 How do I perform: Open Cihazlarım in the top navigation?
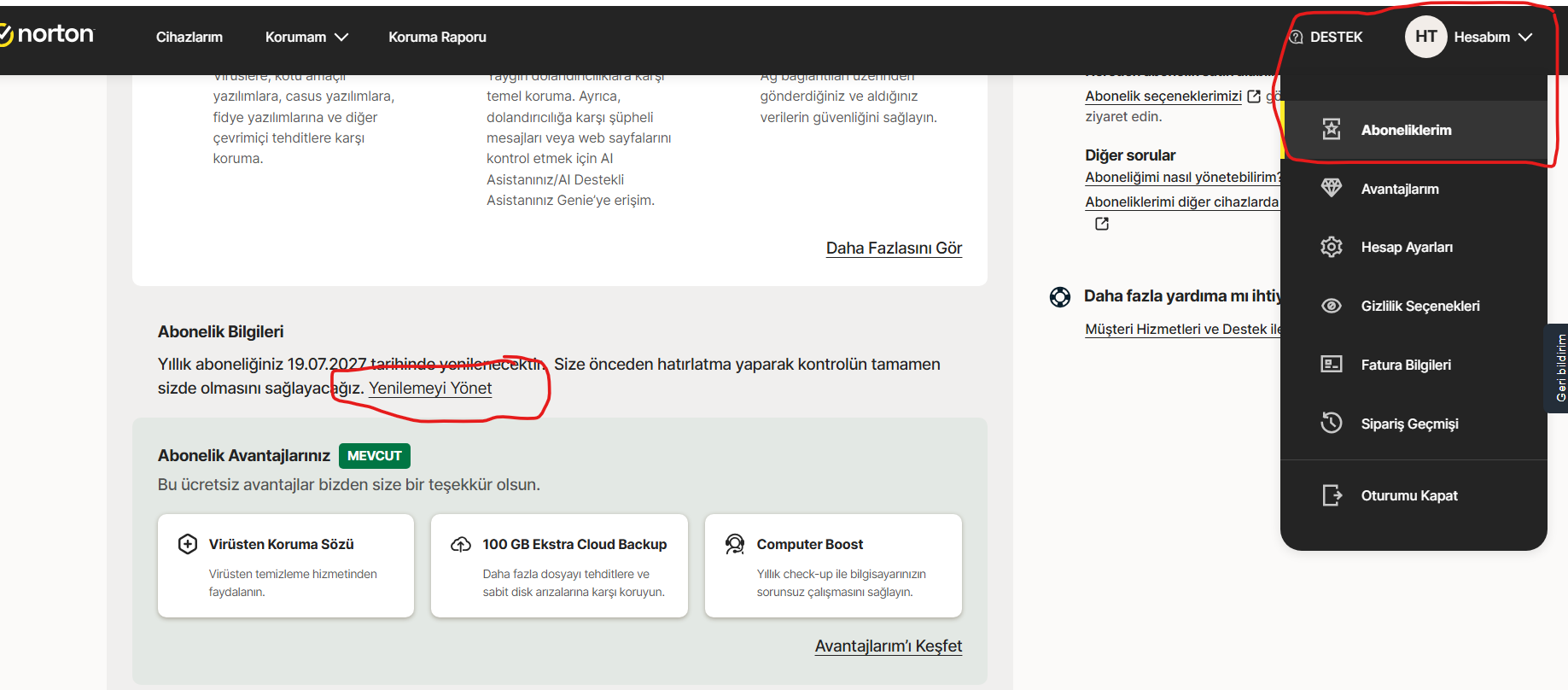click(189, 38)
